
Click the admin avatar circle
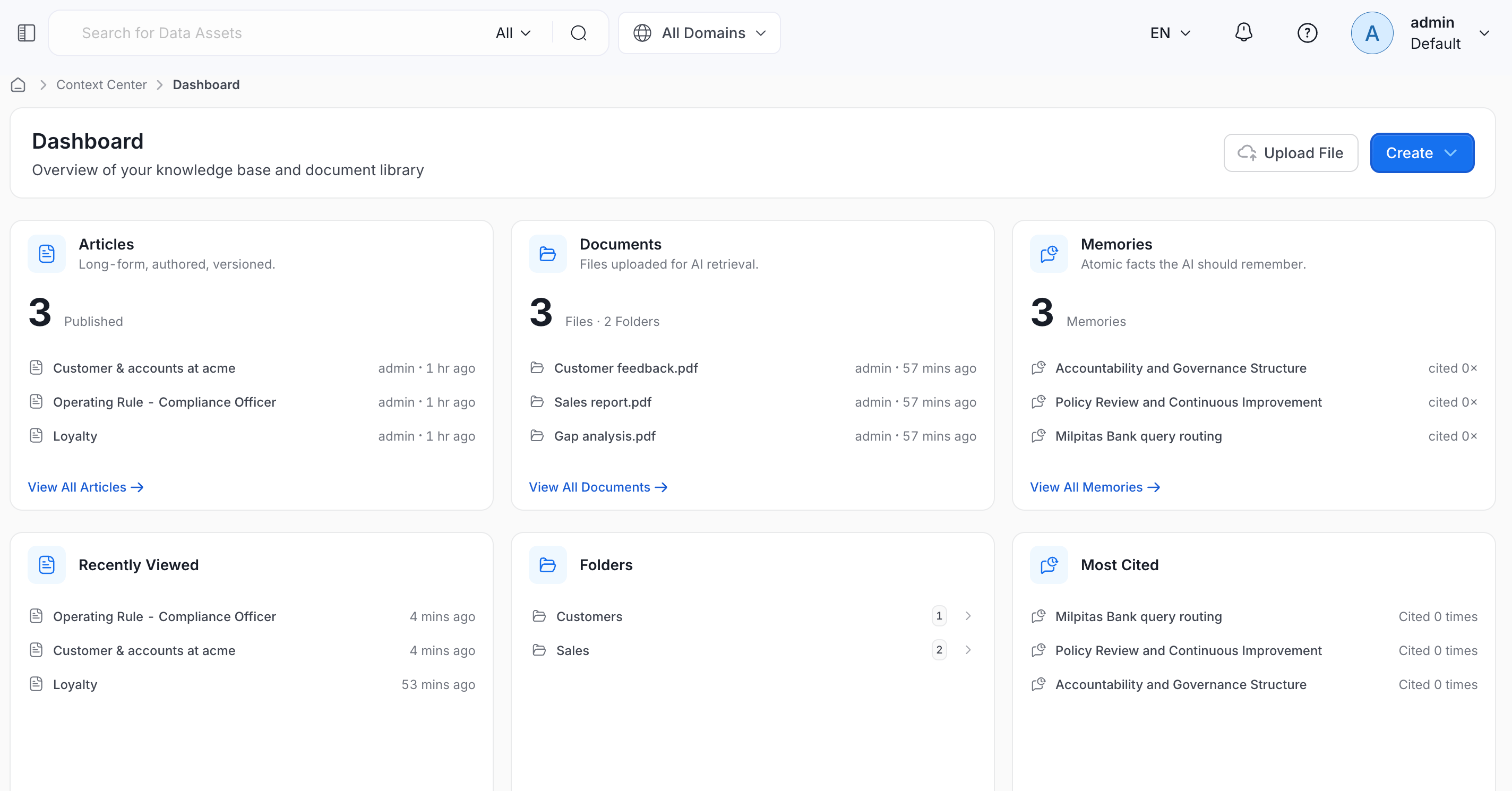coord(1372,33)
